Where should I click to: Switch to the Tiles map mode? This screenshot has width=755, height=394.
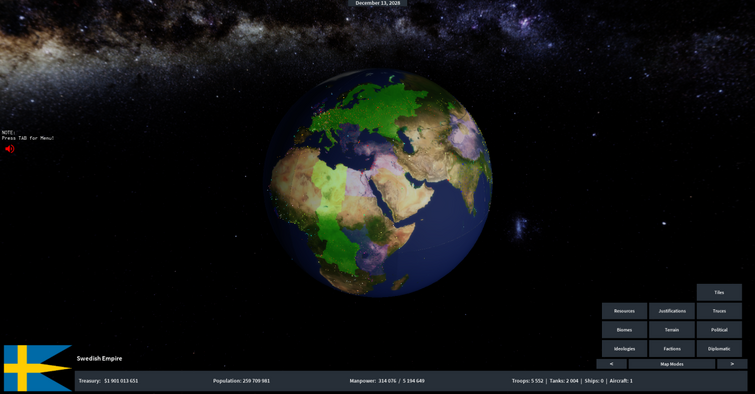point(719,292)
